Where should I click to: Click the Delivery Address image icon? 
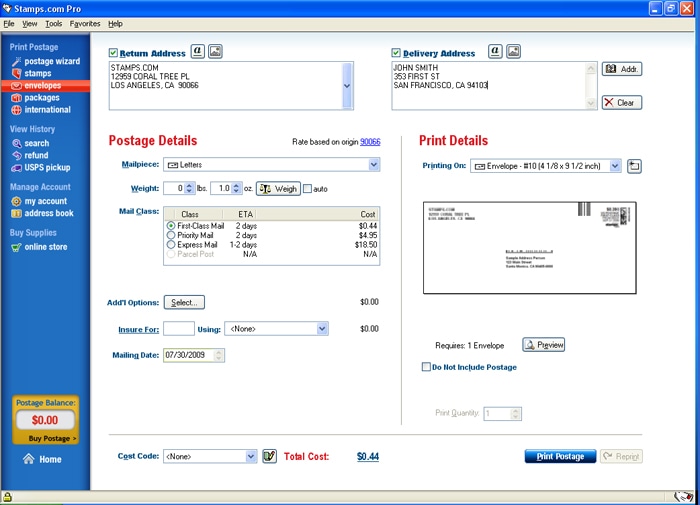[x=513, y=52]
